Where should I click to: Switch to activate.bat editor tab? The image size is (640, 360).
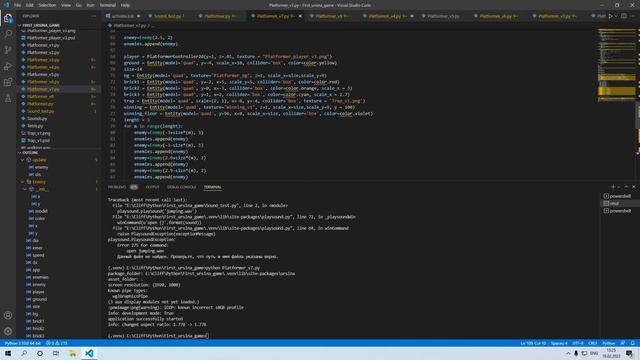(x=122, y=16)
